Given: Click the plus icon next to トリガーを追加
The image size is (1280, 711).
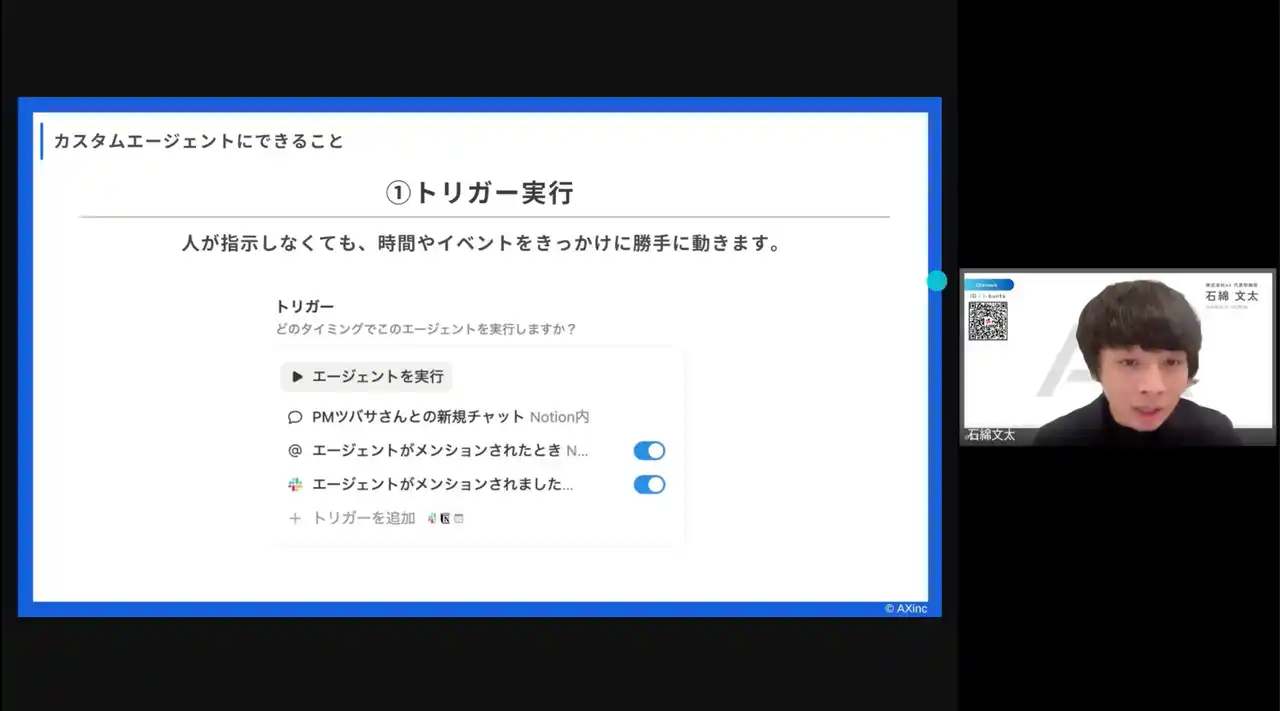Looking at the screenshot, I should click(295, 518).
